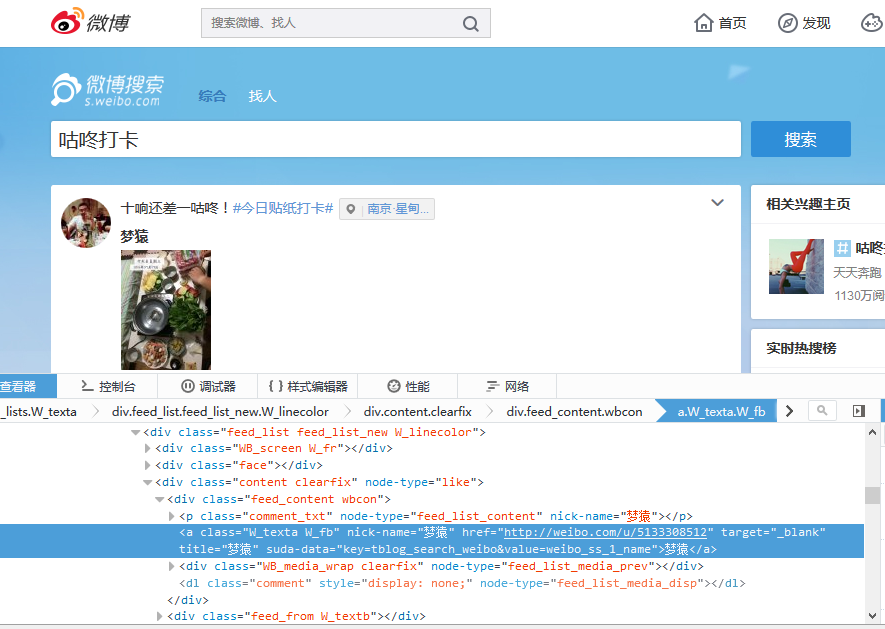Click the 发现 text link
This screenshot has height=629, width=885.
[x=816, y=23]
